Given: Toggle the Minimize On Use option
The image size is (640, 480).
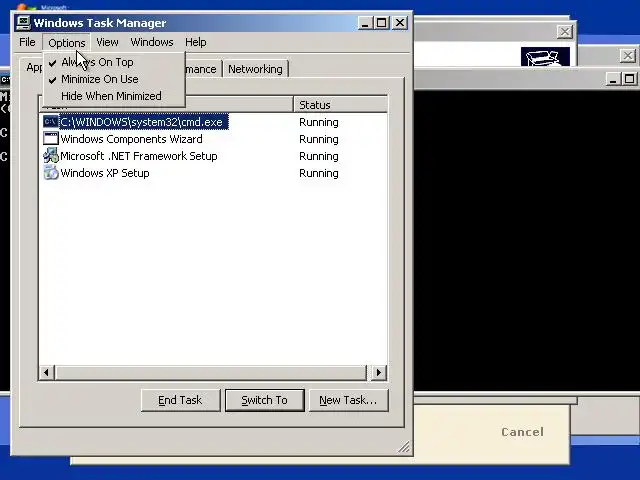Looking at the screenshot, I should click(x=114, y=79).
